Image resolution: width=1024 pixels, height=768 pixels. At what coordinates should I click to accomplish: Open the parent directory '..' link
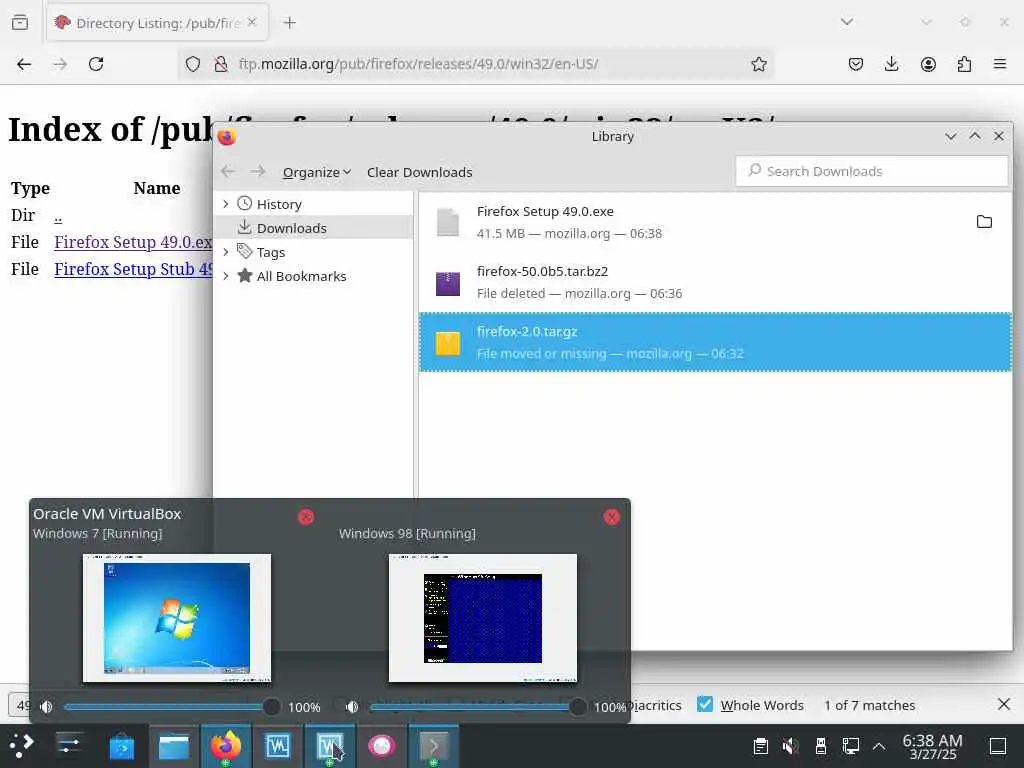tap(58, 217)
